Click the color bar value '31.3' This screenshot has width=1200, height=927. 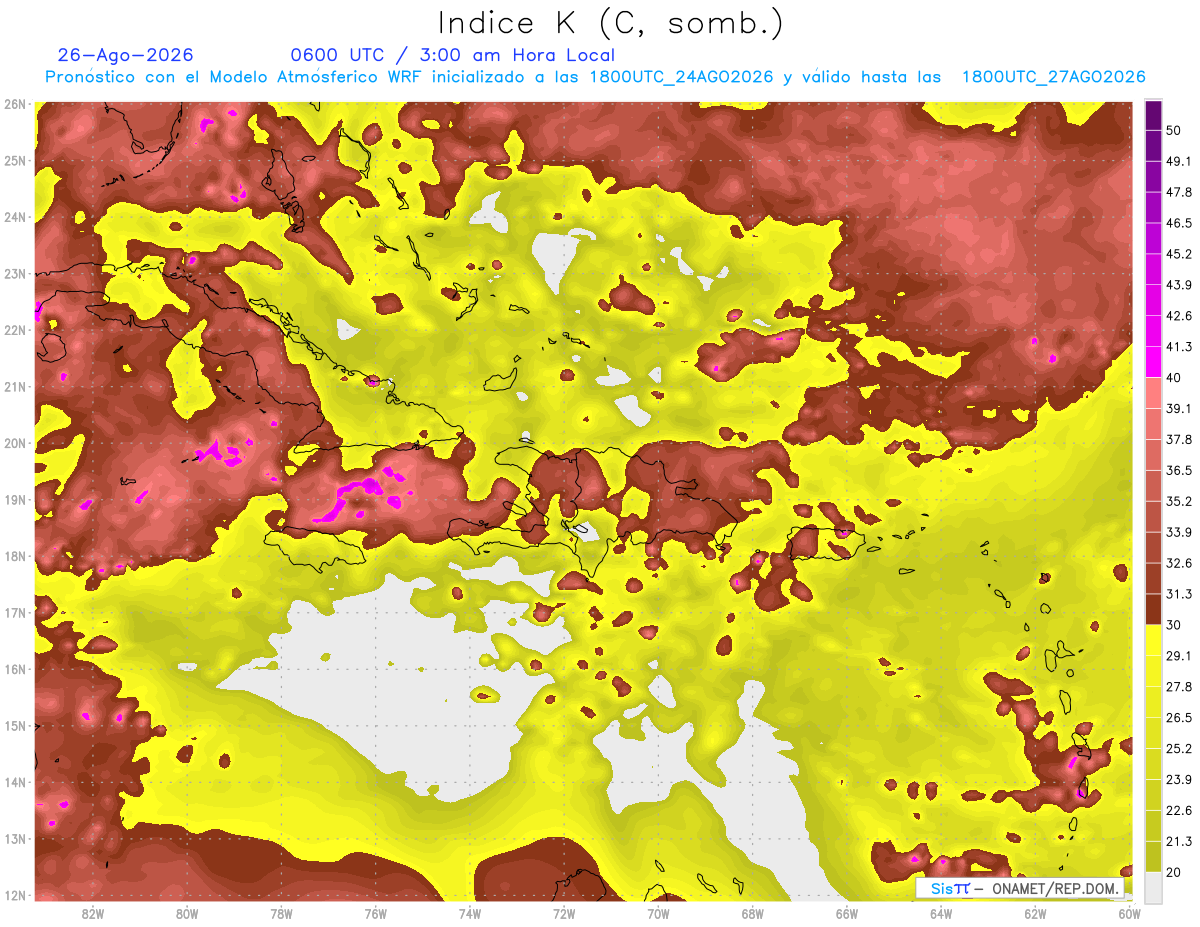[x=1179, y=594]
